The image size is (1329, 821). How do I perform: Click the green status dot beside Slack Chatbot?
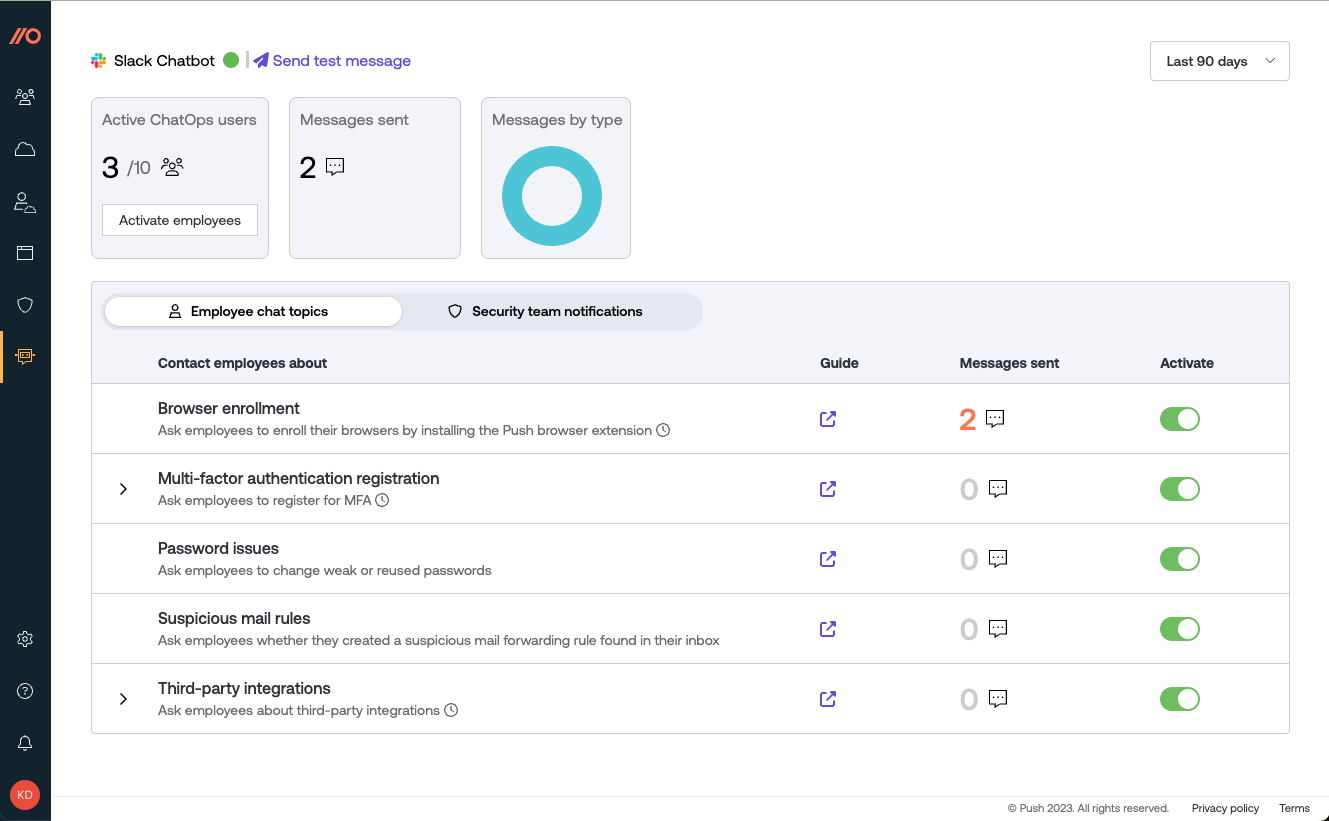[x=231, y=60]
